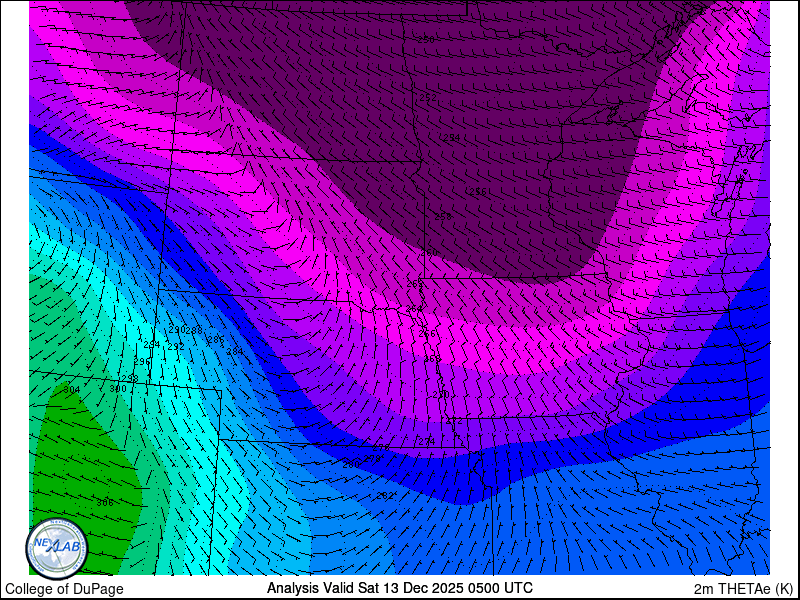This screenshot has width=800, height=600.
Task: Click the 278 contour label
Action: [373, 459]
